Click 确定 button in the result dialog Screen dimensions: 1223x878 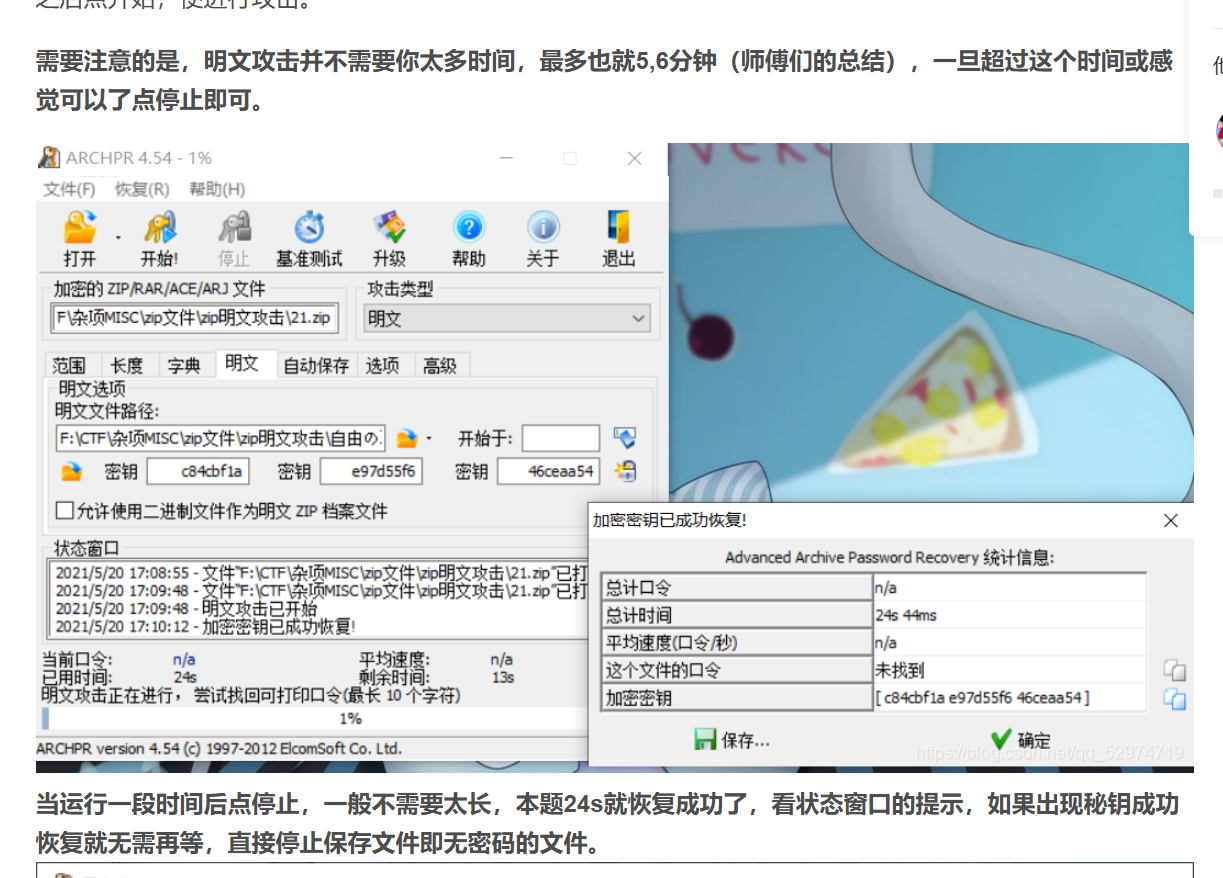[1020, 740]
